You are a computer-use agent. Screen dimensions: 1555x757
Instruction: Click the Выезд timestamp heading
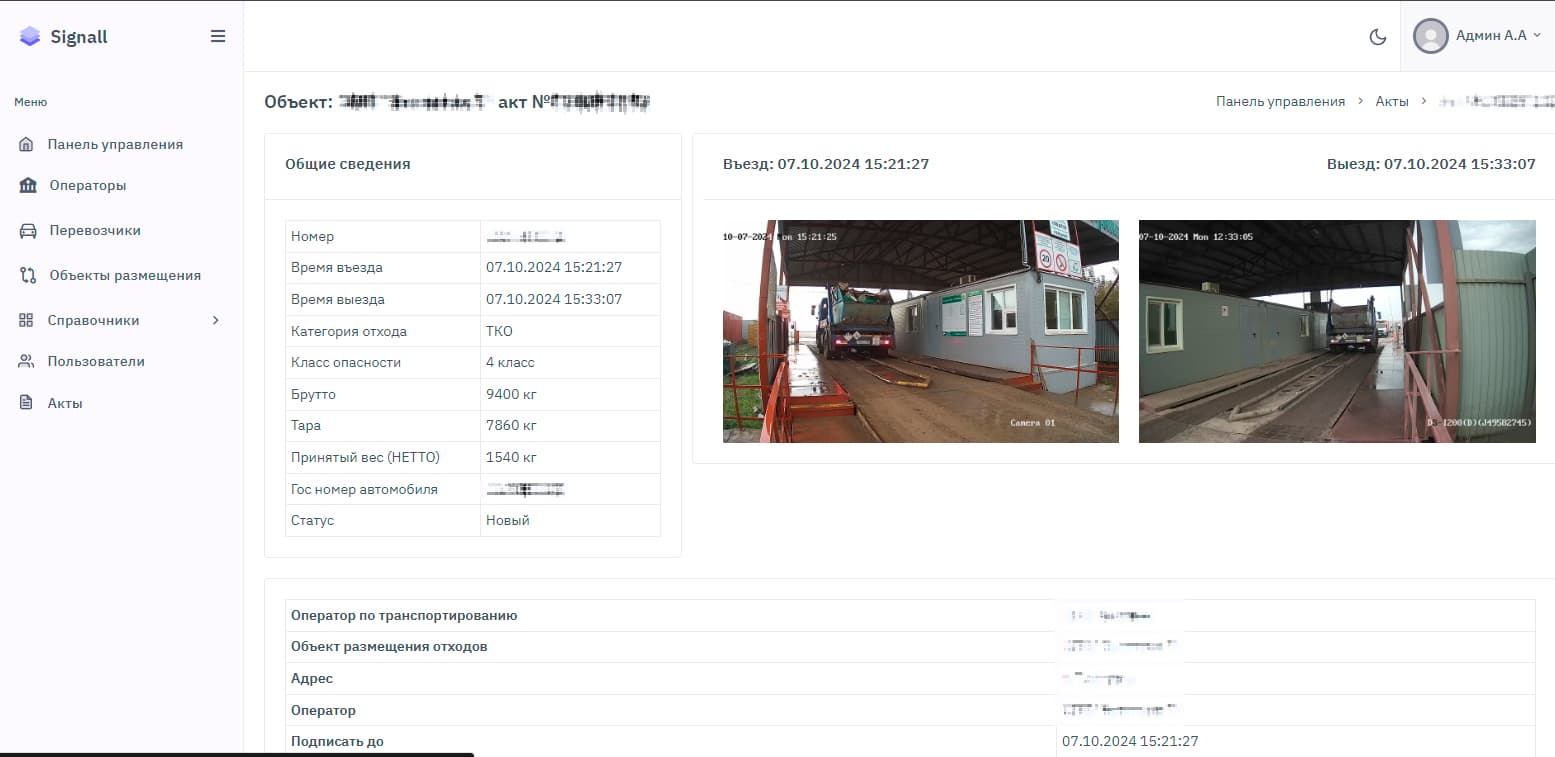pos(1431,164)
